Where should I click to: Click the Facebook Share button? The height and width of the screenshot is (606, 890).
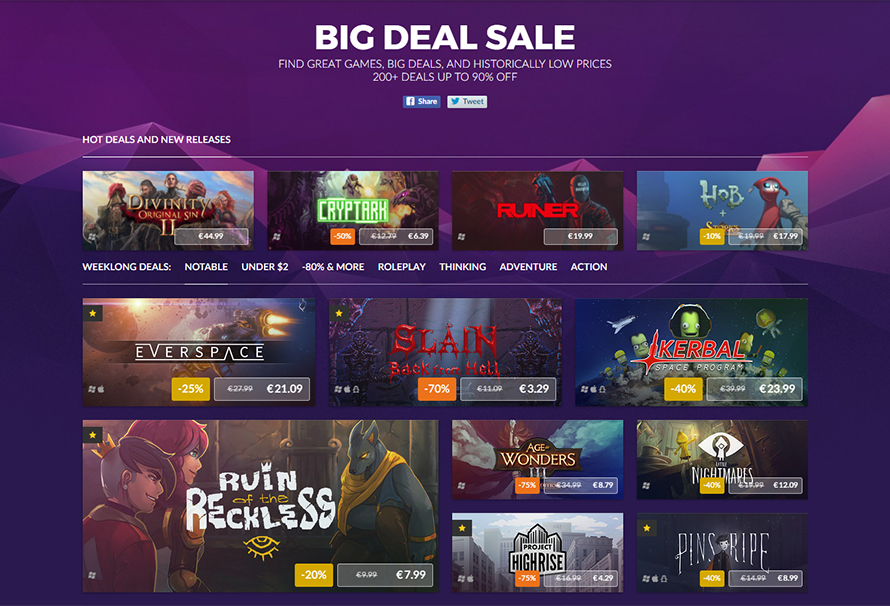click(x=421, y=102)
